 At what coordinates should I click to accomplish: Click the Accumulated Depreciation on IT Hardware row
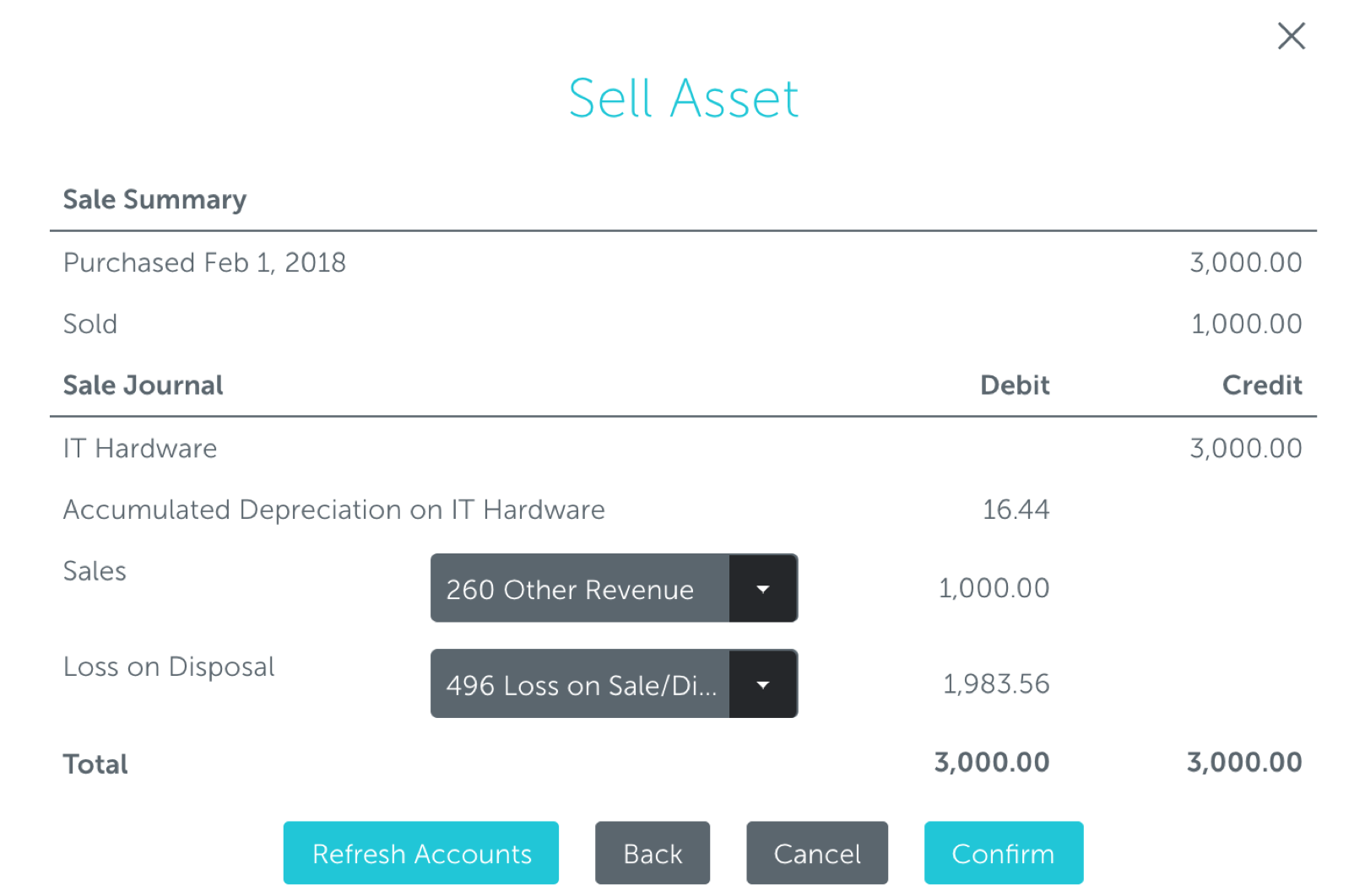coord(333,509)
